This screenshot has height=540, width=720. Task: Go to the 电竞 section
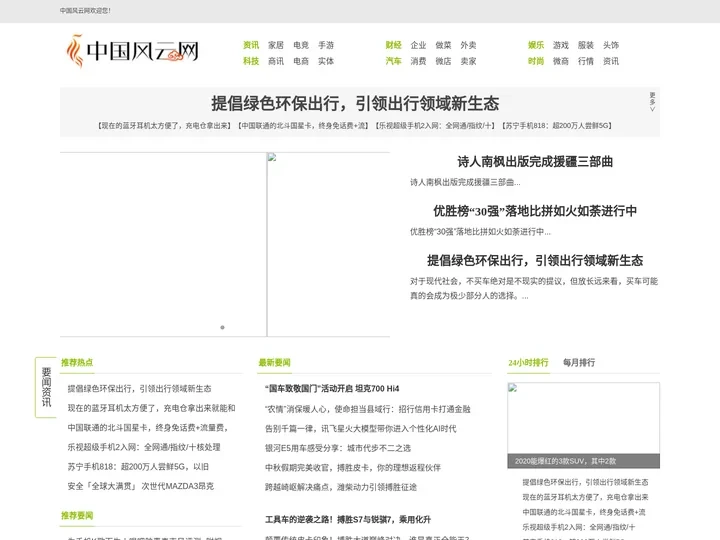(x=301, y=45)
